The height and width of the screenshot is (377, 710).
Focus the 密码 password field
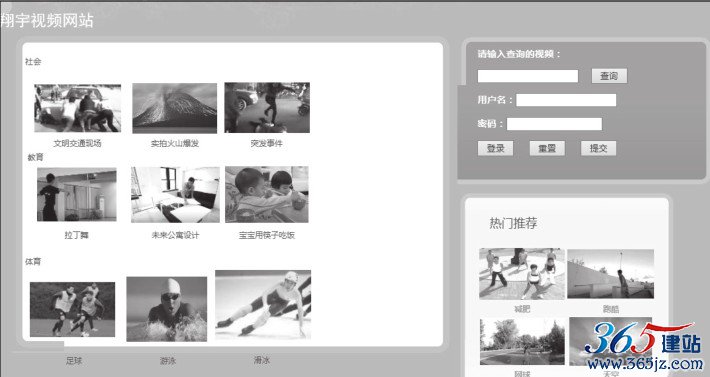pos(554,124)
